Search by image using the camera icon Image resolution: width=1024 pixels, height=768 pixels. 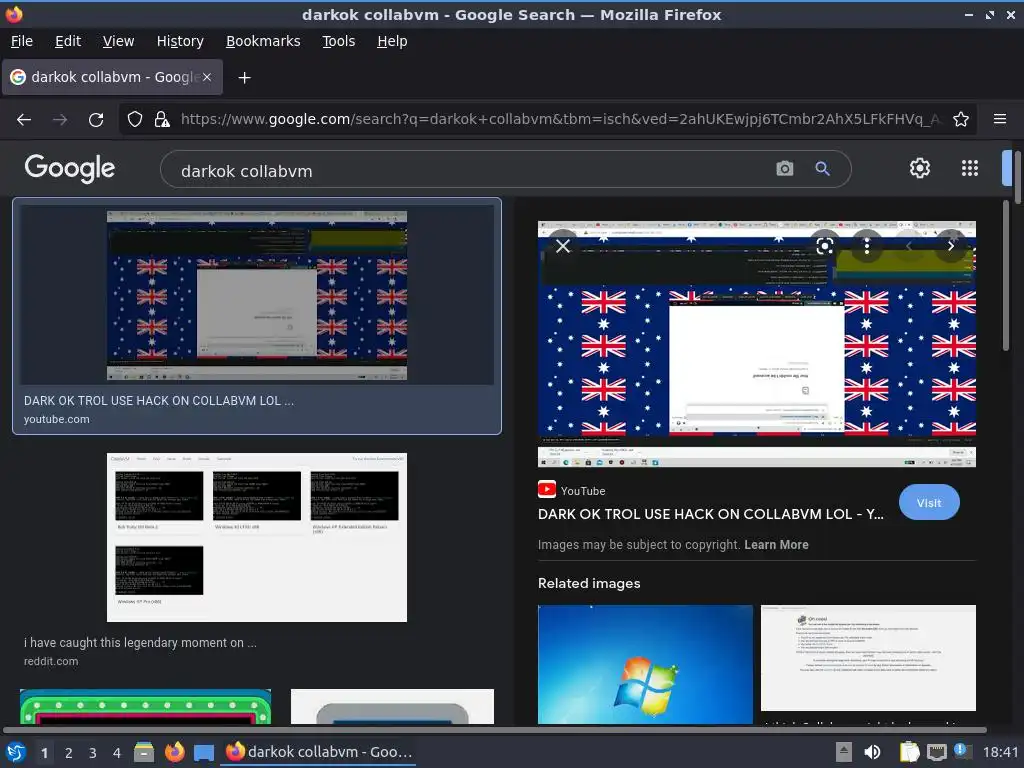coord(784,169)
